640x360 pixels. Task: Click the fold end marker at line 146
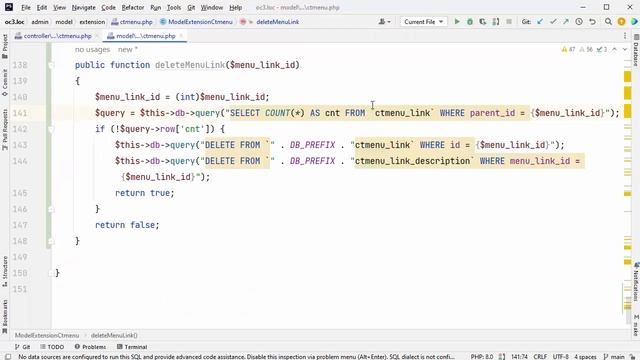pyautogui.click(x=51, y=209)
